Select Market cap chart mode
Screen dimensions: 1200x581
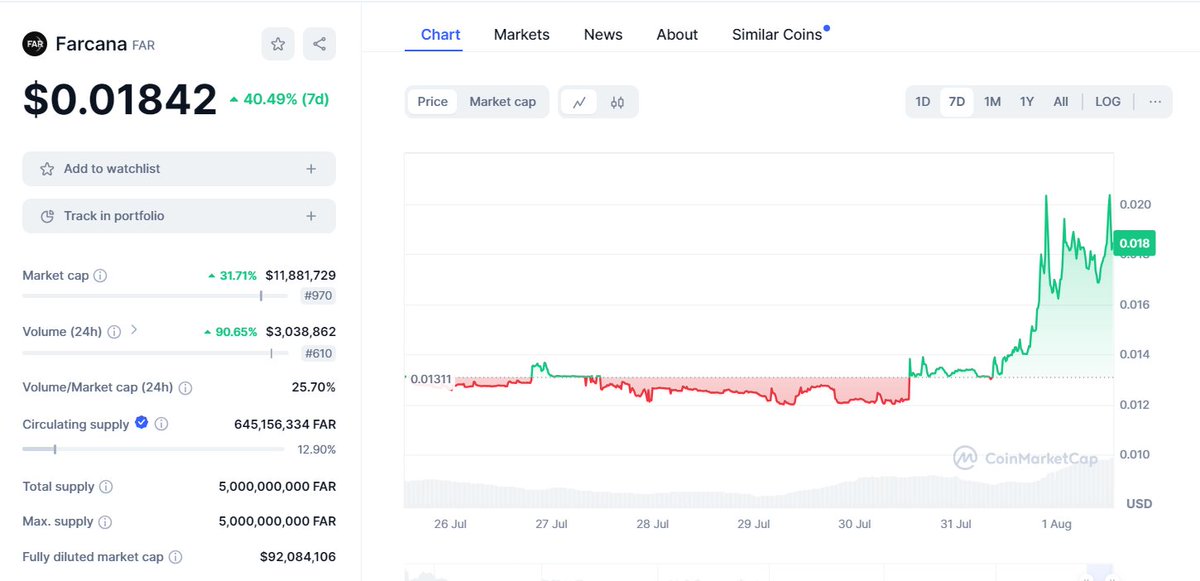coord(503,101)
